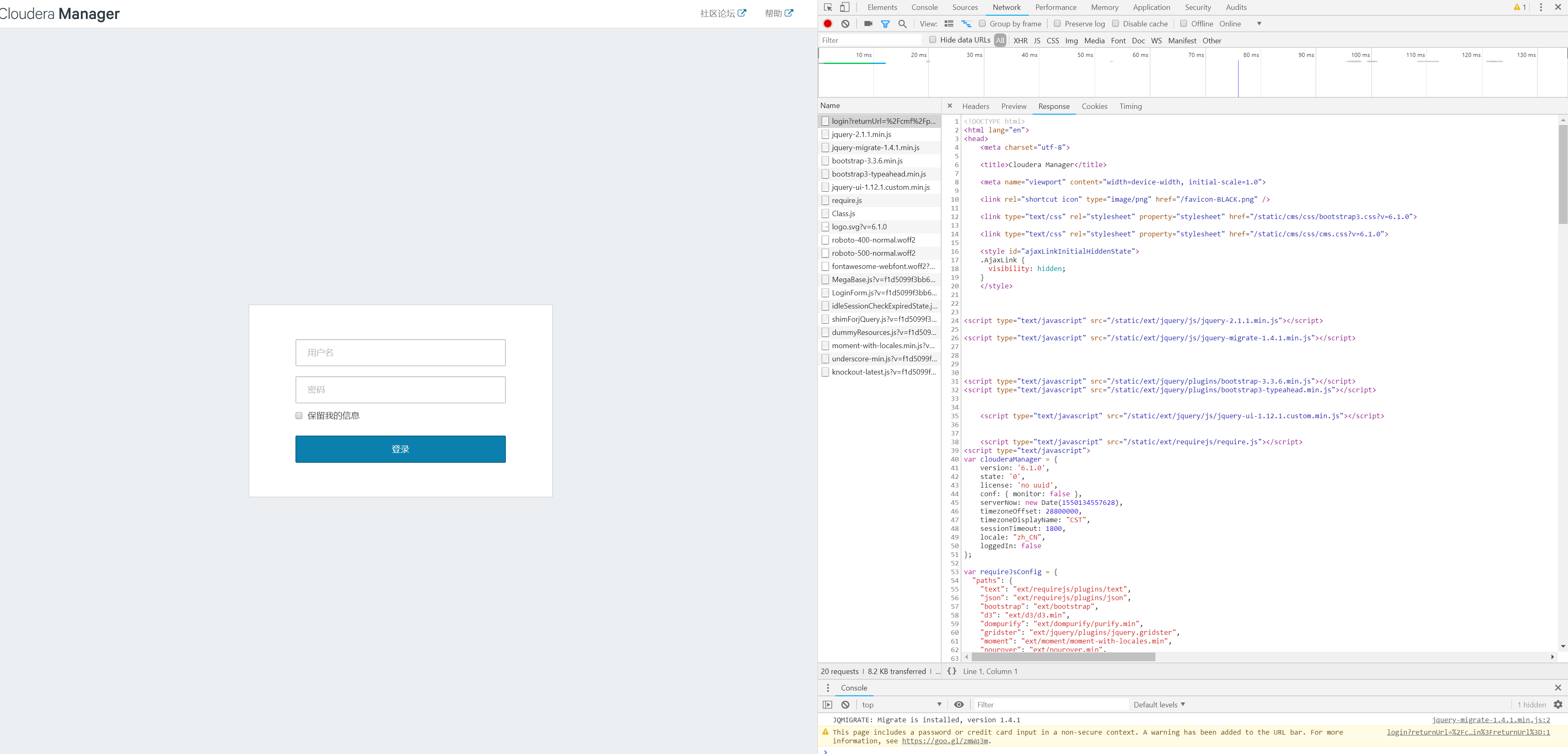The image size is (1568, 754).
Task: Open the request Cookies tab
Action: (x=1094, y=106)
